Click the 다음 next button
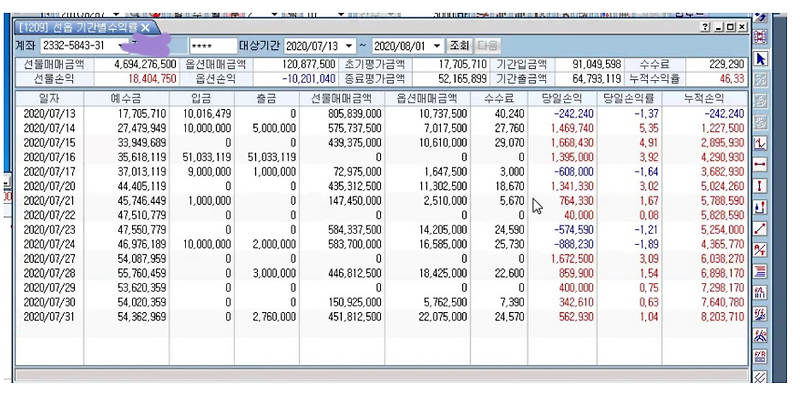This screenshot has height=394, width=800. 488,46
